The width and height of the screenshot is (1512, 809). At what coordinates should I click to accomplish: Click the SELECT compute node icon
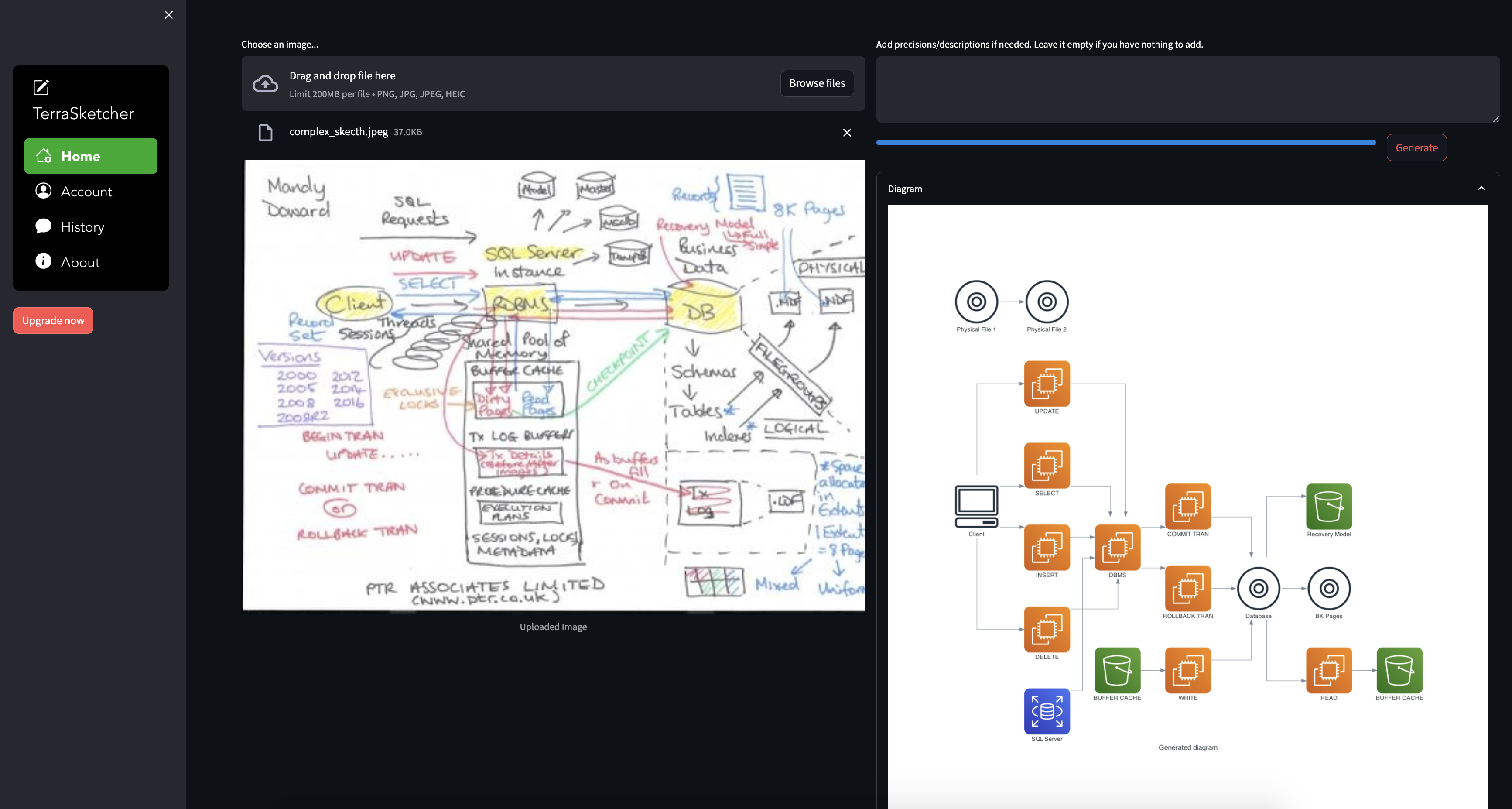pos(1047,466)
